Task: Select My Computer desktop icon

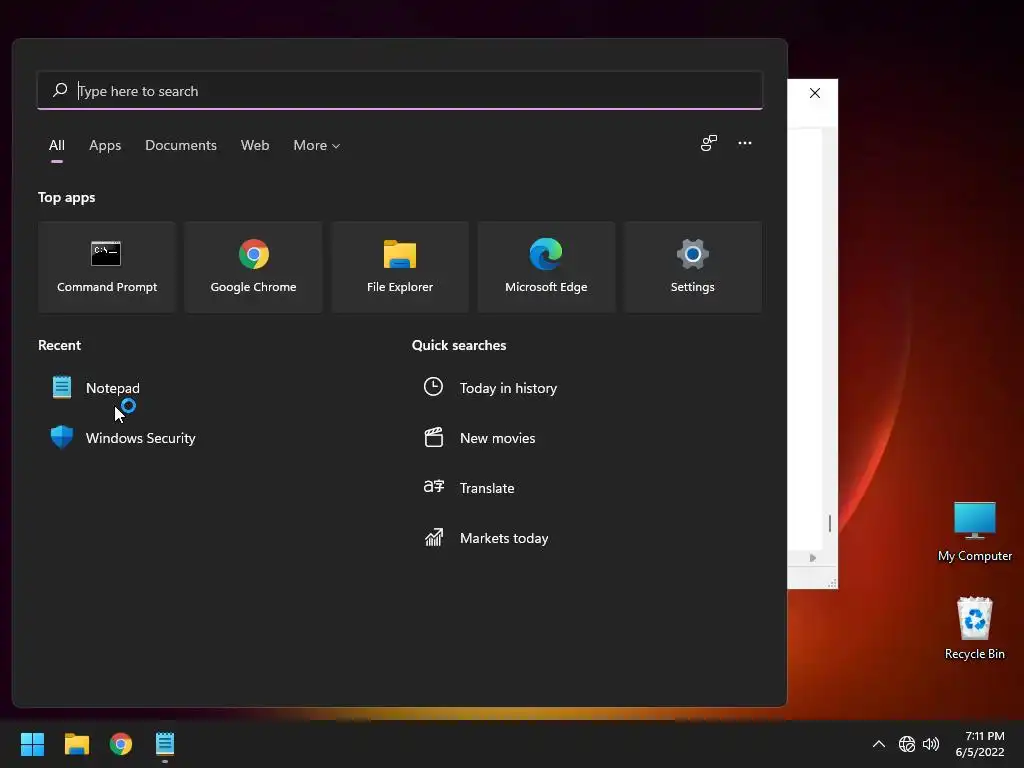Action: pos(974,531)
